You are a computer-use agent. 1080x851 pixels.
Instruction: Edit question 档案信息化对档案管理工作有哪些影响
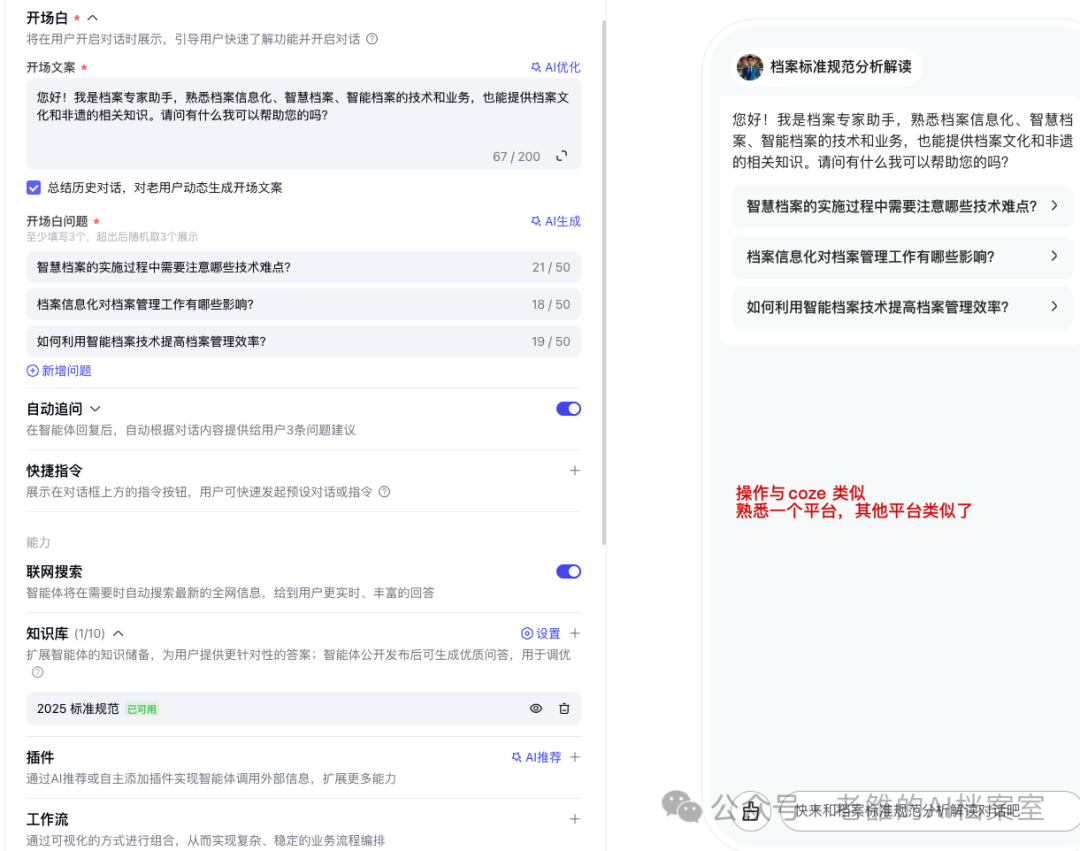coord(303,304)
